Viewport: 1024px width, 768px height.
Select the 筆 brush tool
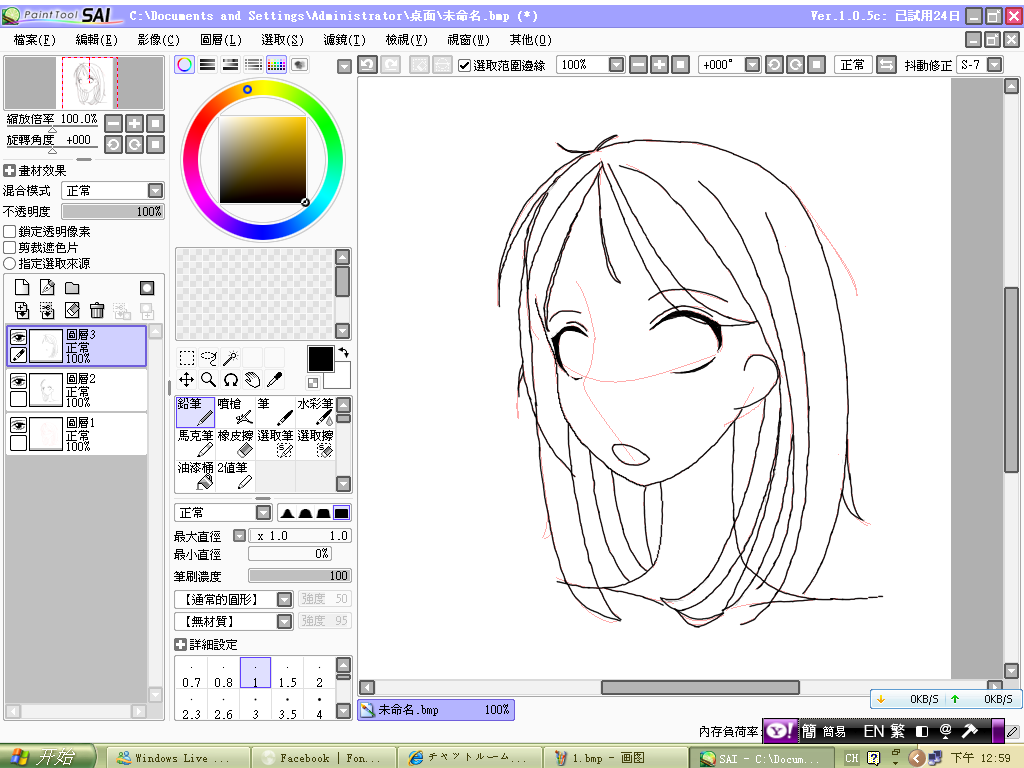click(x=275, y=411)
